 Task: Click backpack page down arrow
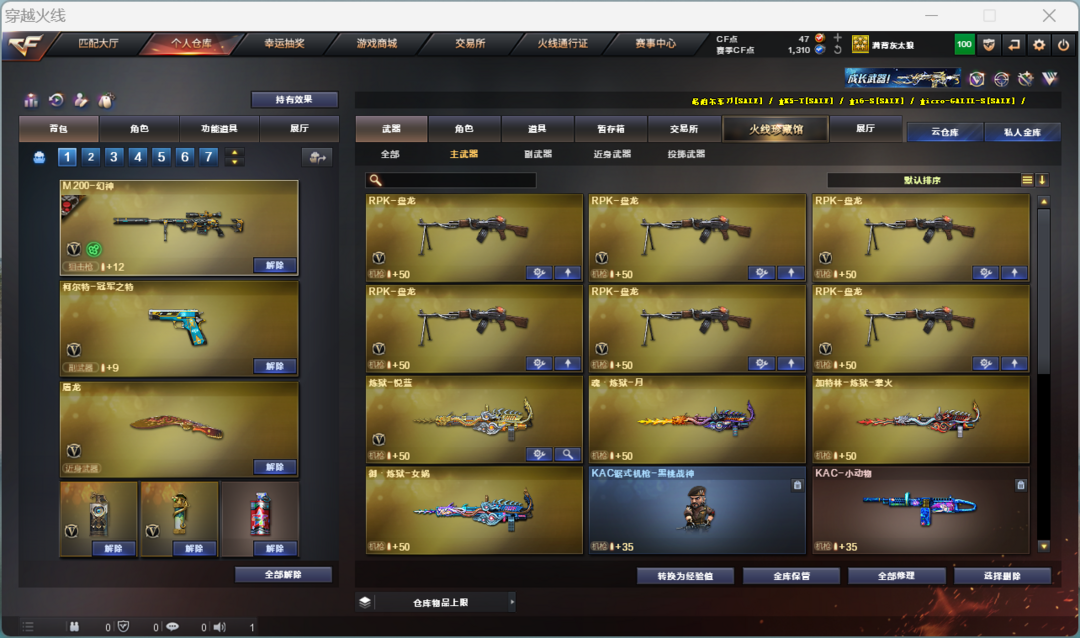235,162
